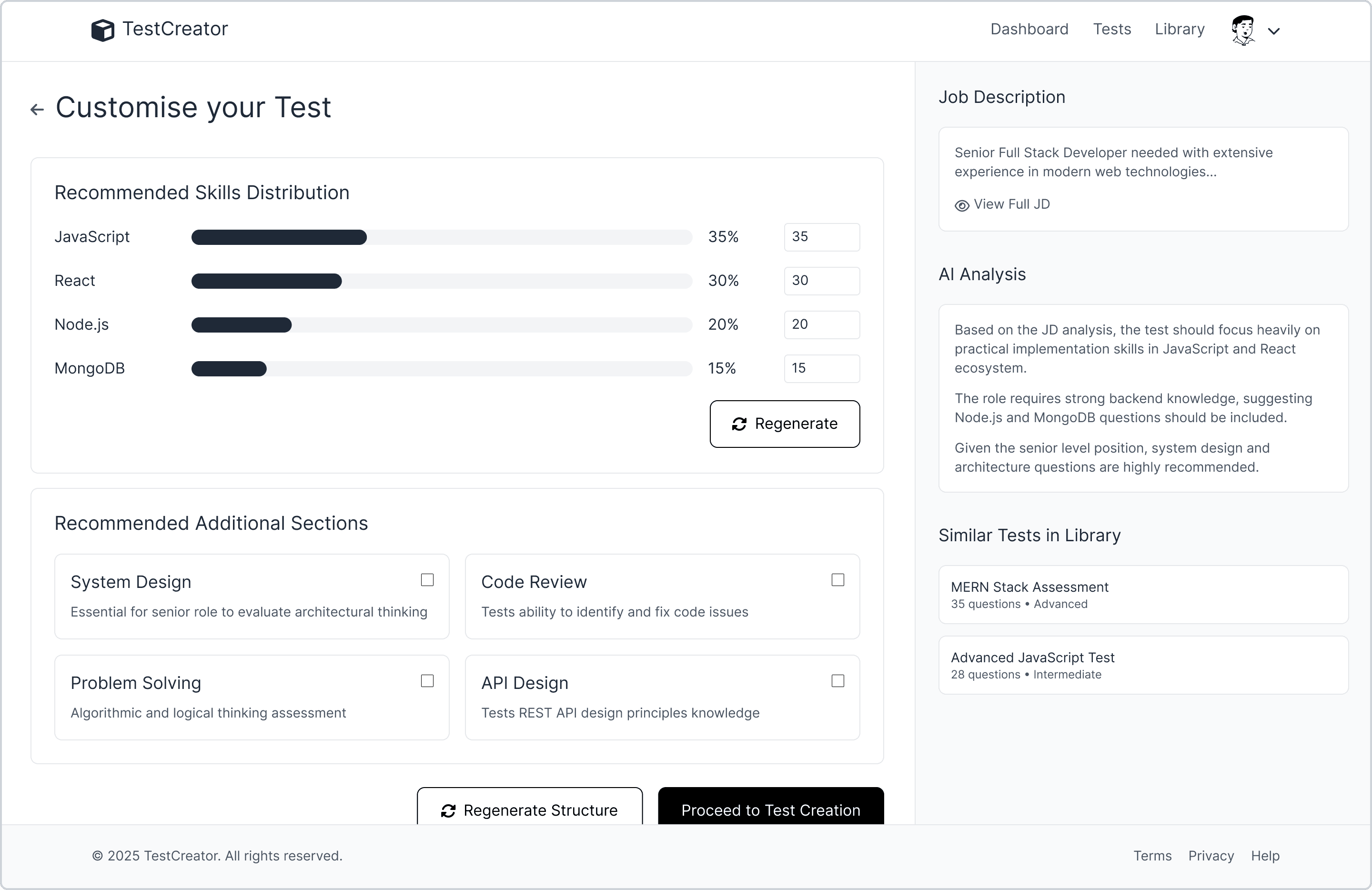This screenshot has width=1372, height=890.
Task: Select the API Design checkbox
Action: (x=837, y=681)
